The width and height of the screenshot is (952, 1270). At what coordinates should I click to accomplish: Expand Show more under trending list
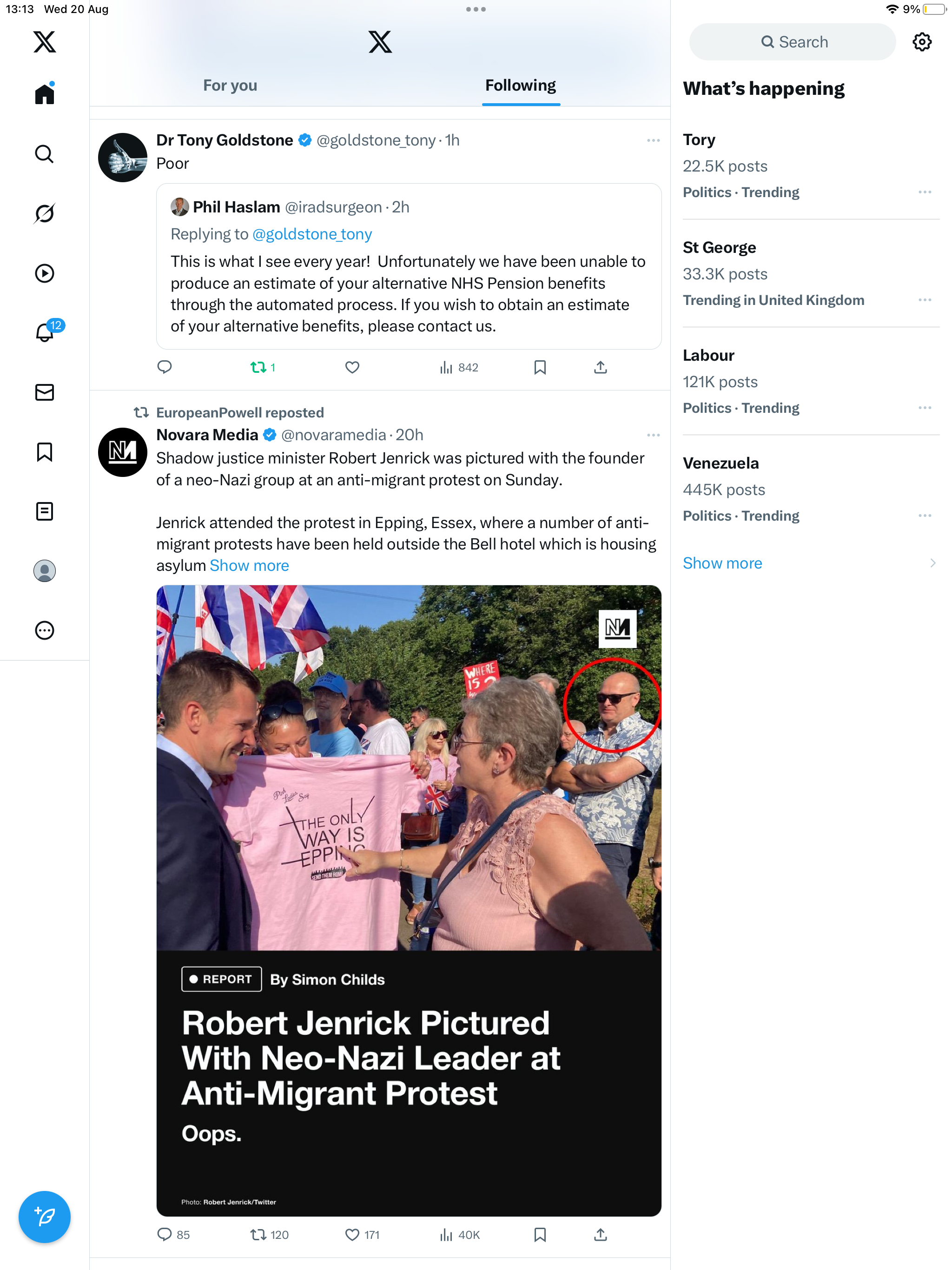(x=722, y=563)
